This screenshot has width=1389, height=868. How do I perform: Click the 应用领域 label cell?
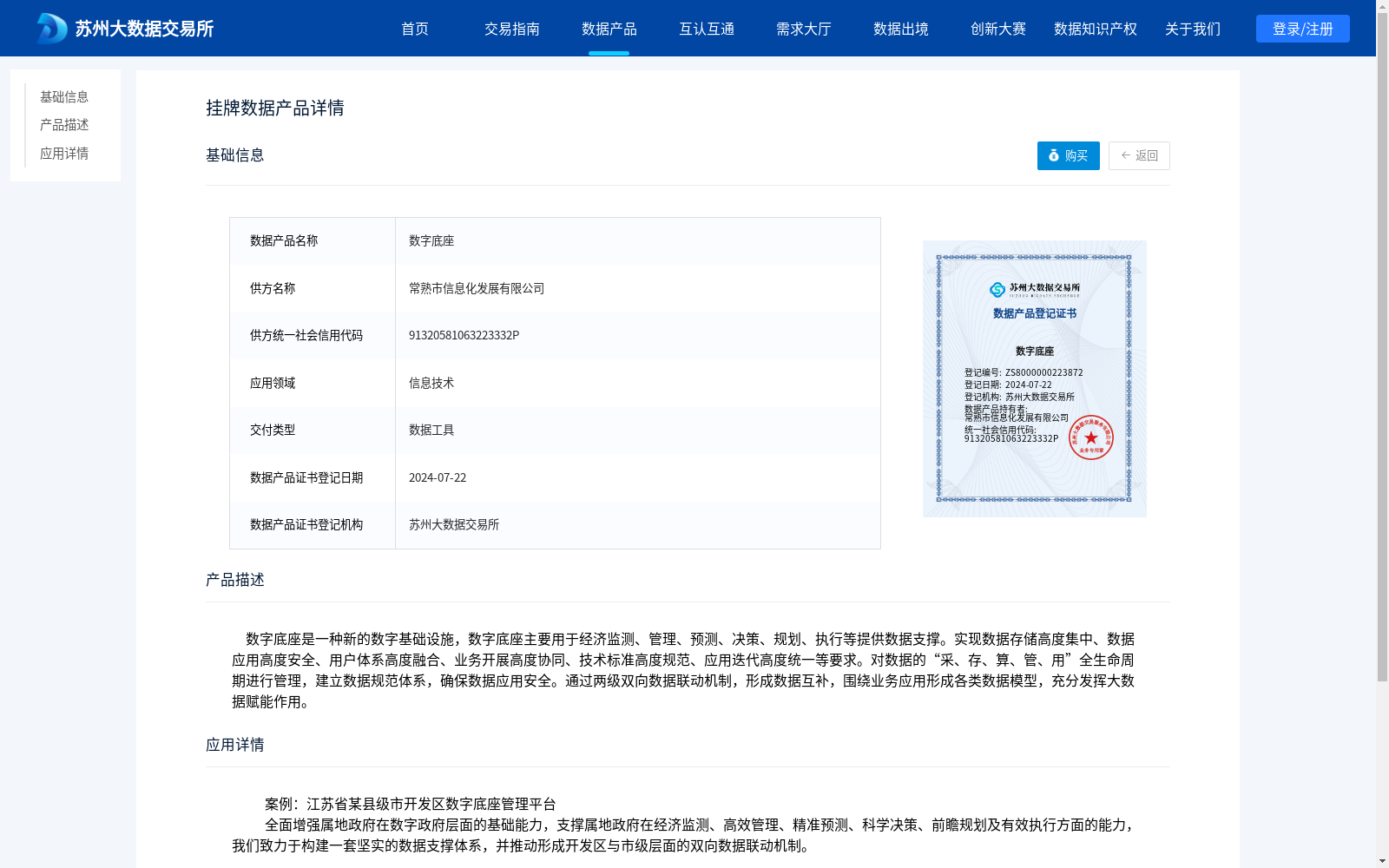click(313, 383)
